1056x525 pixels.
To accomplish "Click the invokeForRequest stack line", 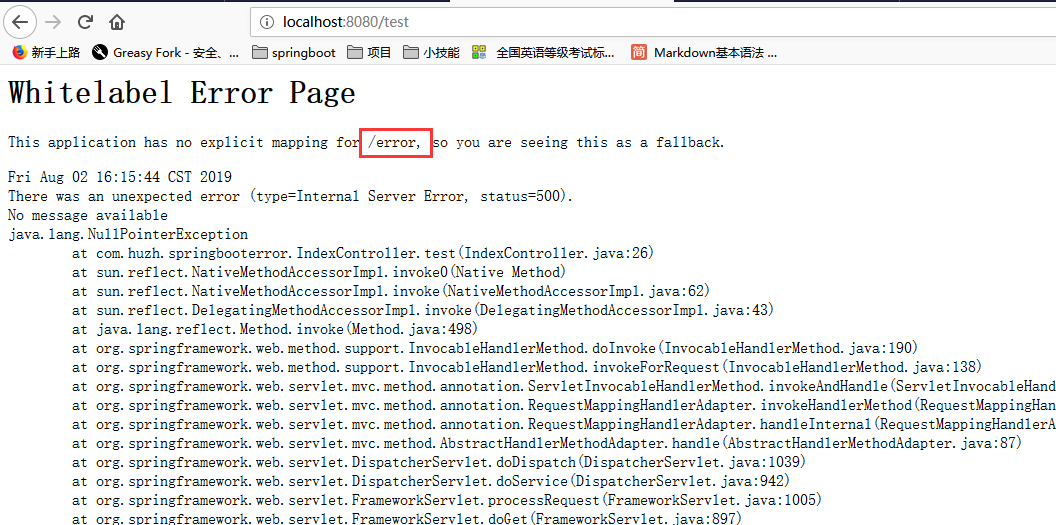I will pos(527,368).
